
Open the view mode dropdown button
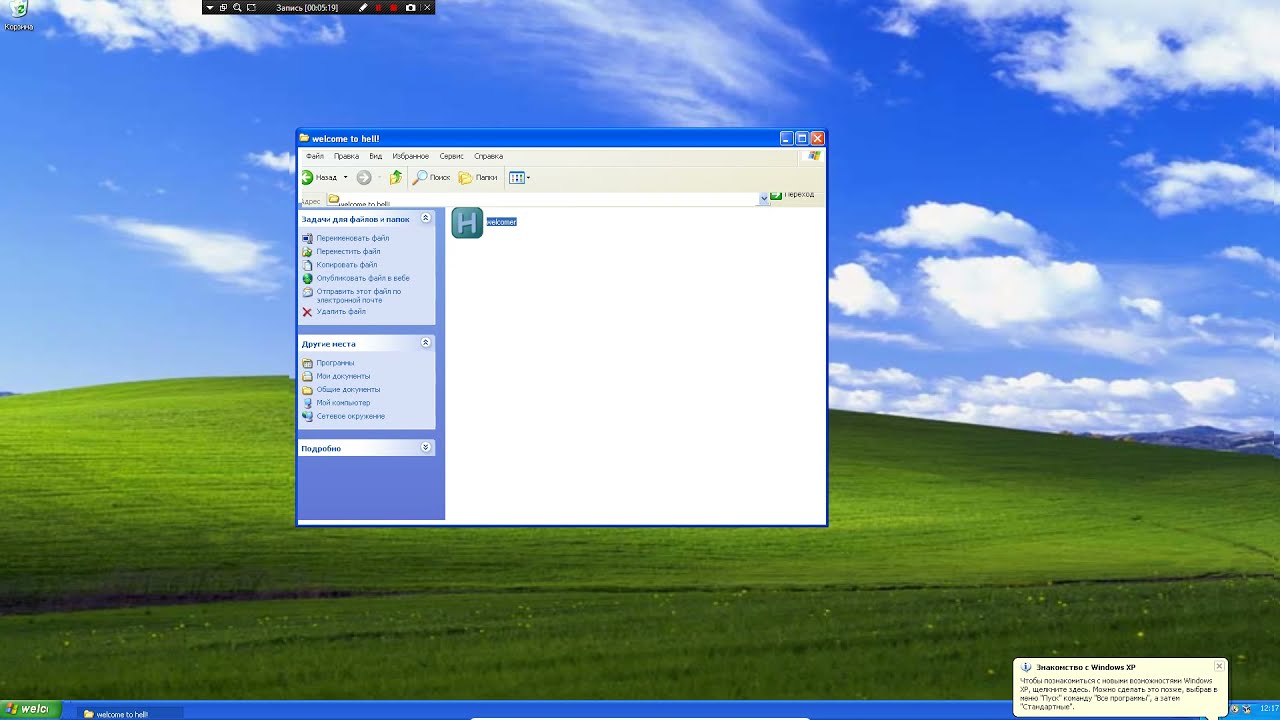[519, 177]
